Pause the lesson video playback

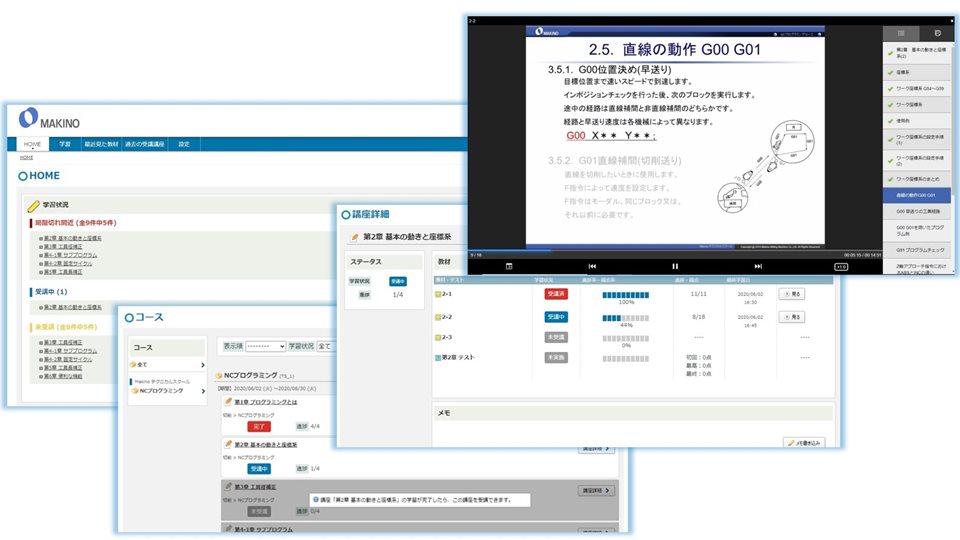coord(675,266)
